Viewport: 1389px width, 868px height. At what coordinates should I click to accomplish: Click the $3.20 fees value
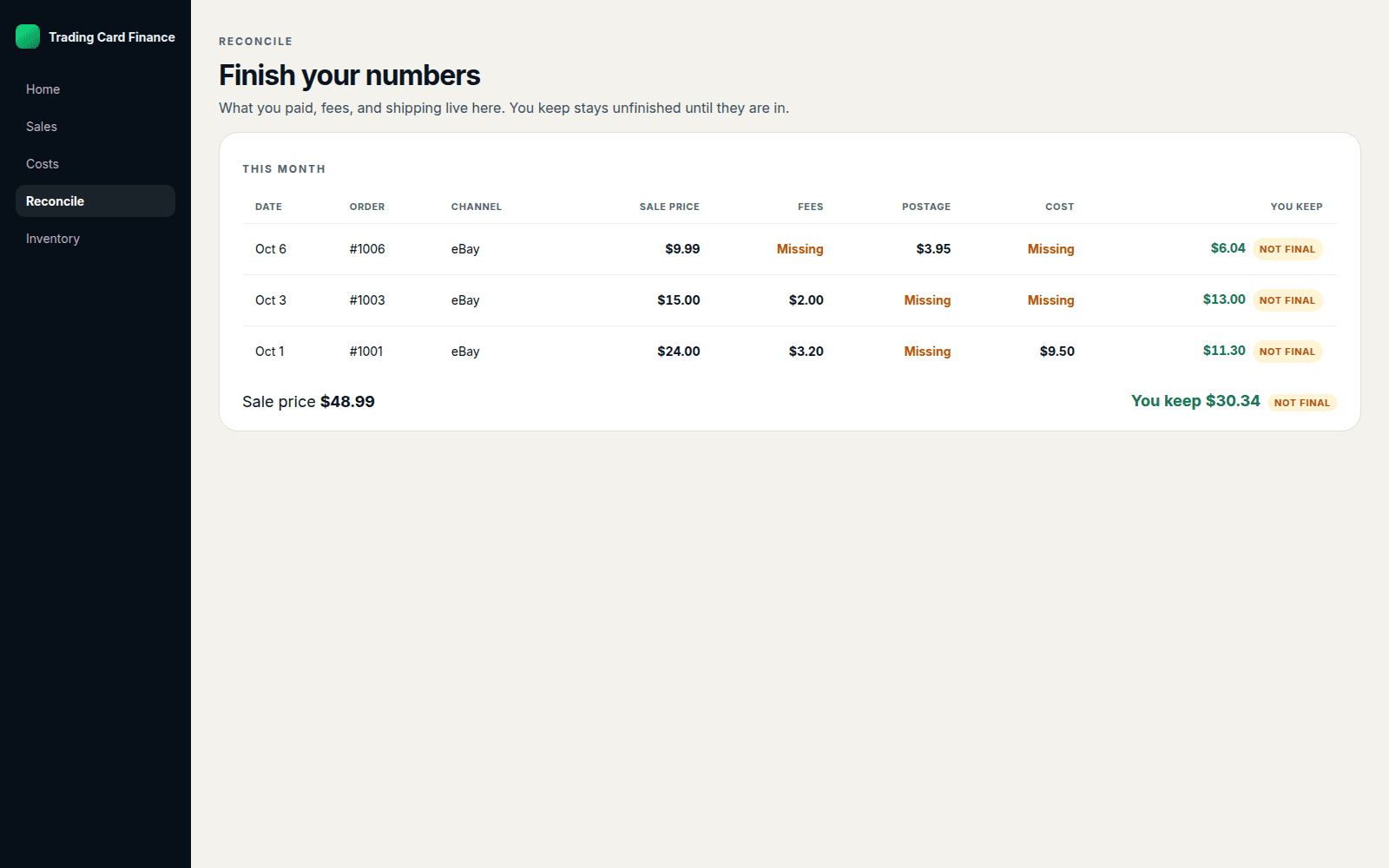806,352
